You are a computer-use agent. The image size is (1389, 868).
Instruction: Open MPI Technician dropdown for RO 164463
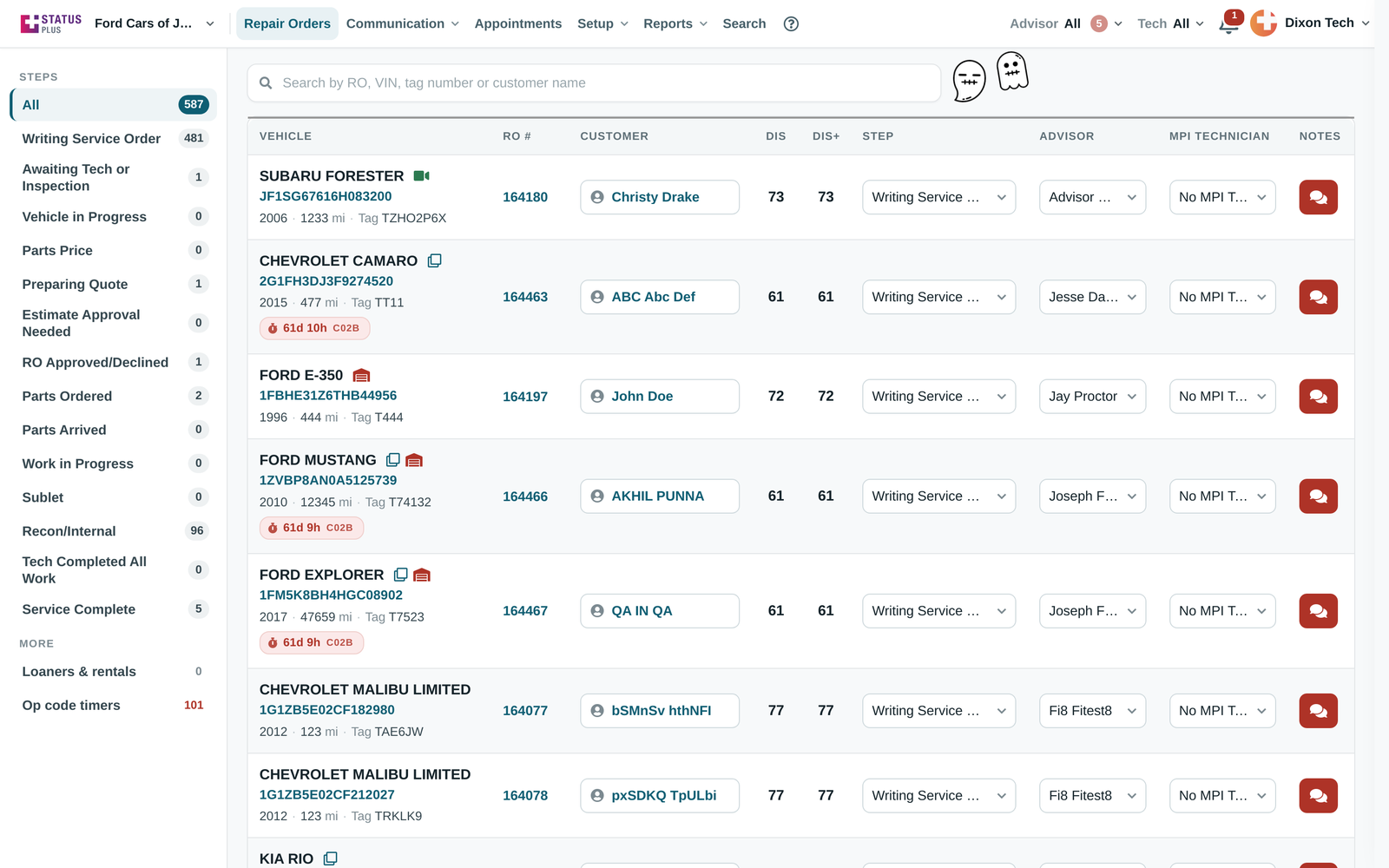point(1222,297)
